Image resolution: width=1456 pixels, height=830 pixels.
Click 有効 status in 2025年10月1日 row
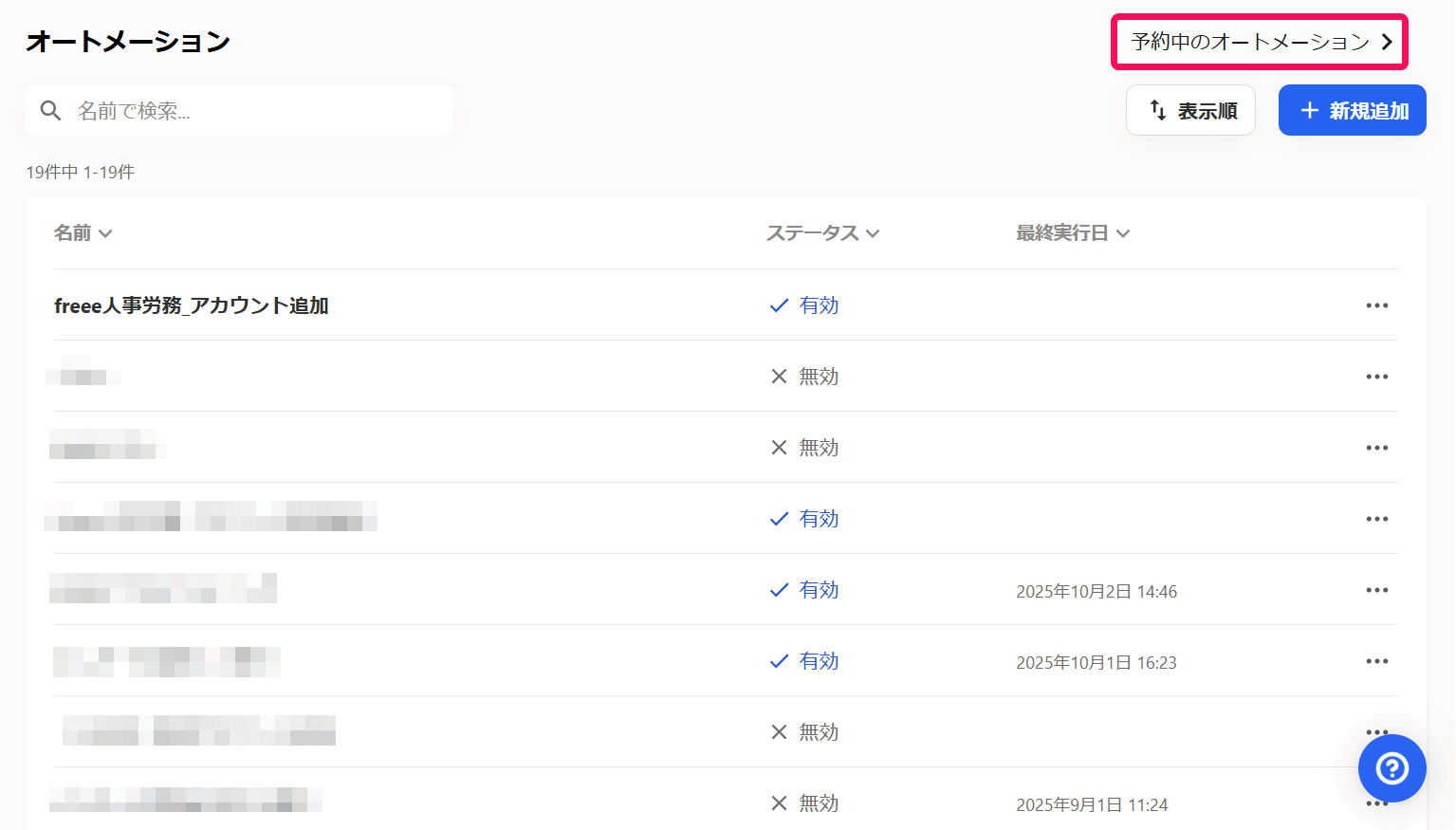click(804, 661)
